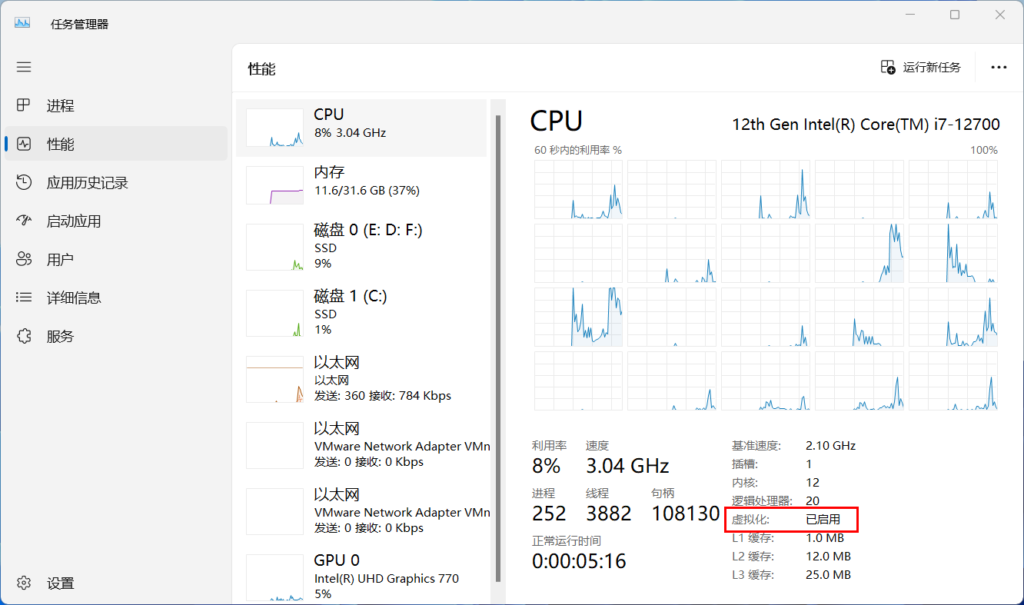
Task: Click 运行新任务 (Run new task)
Action: point(921,67)
